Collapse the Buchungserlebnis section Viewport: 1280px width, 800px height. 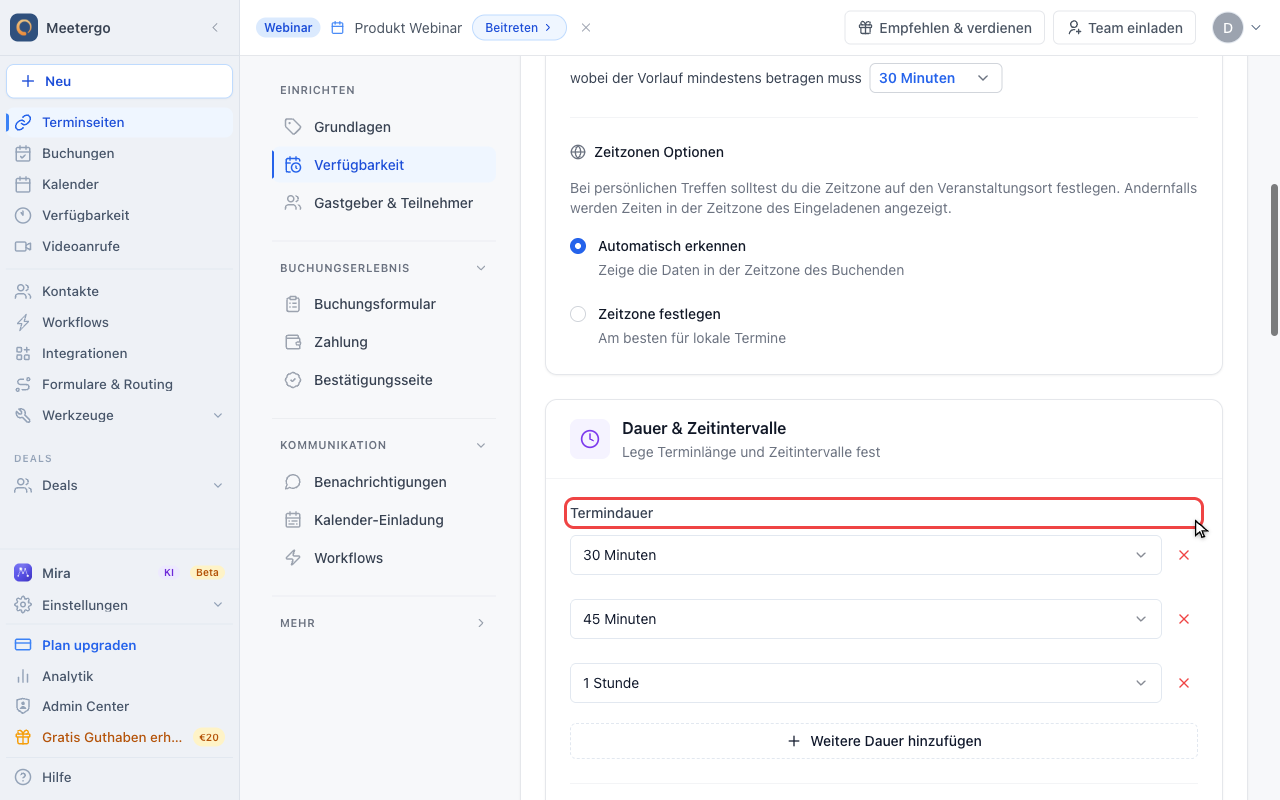tap(481, 268)
